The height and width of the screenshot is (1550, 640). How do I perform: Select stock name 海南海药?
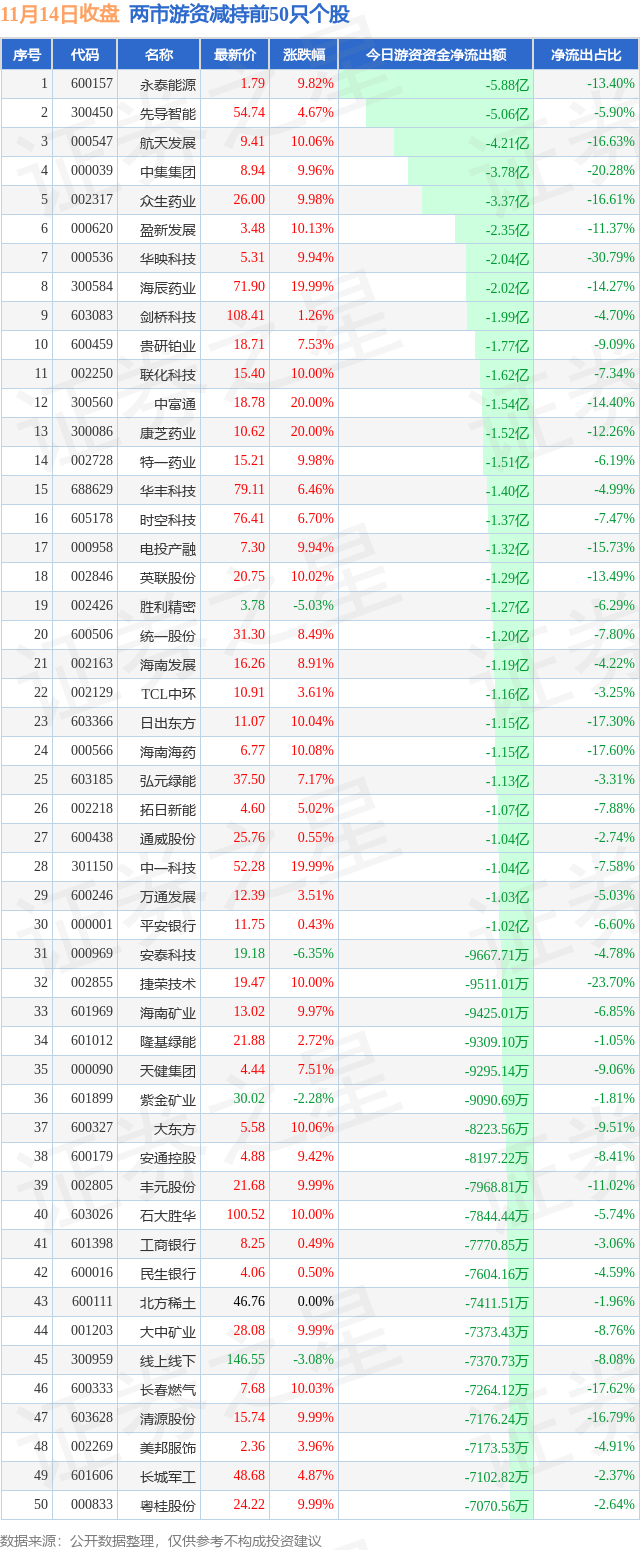coord(168,751)
